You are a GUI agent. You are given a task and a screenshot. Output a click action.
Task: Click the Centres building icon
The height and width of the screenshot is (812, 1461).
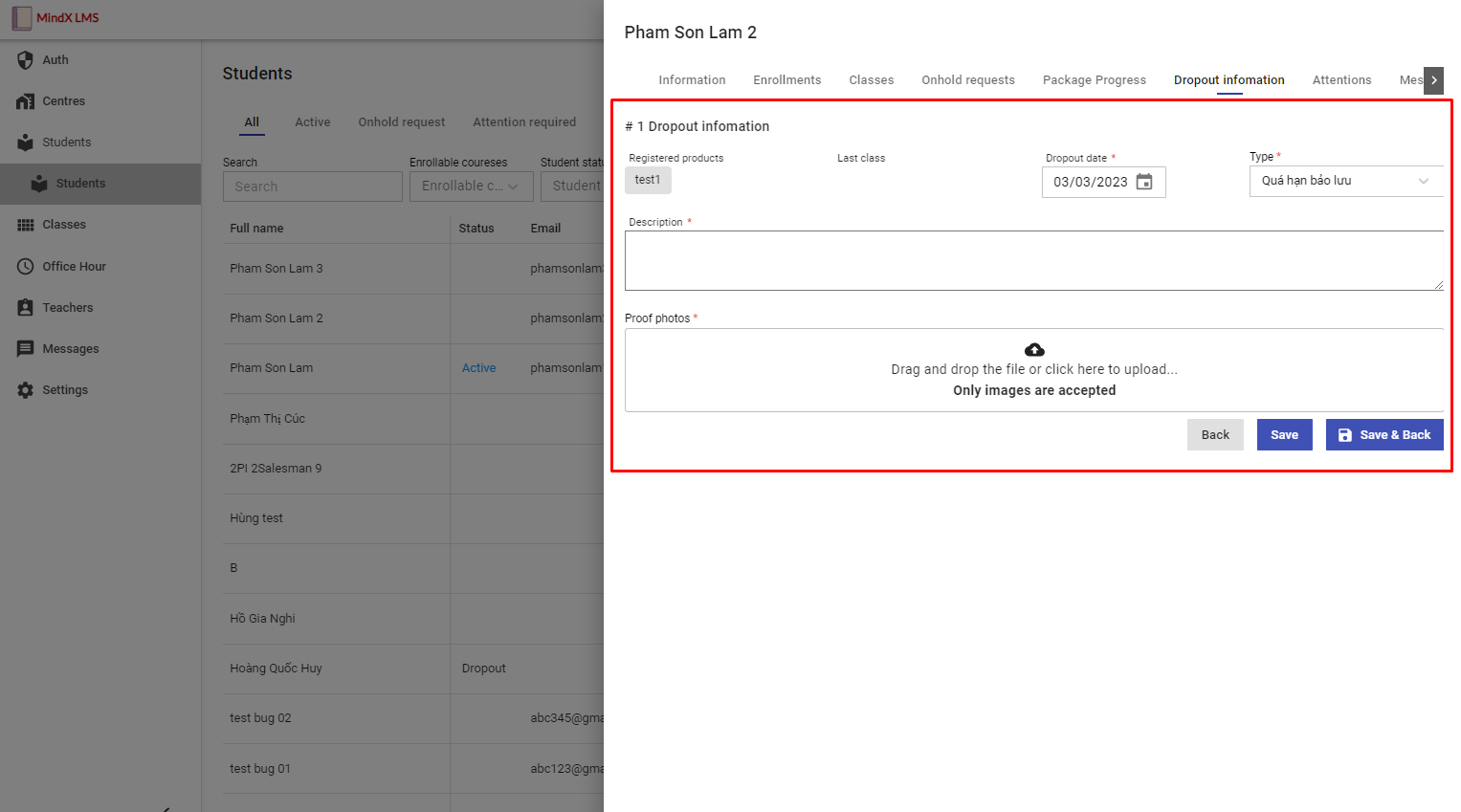[x=26, y=101]
